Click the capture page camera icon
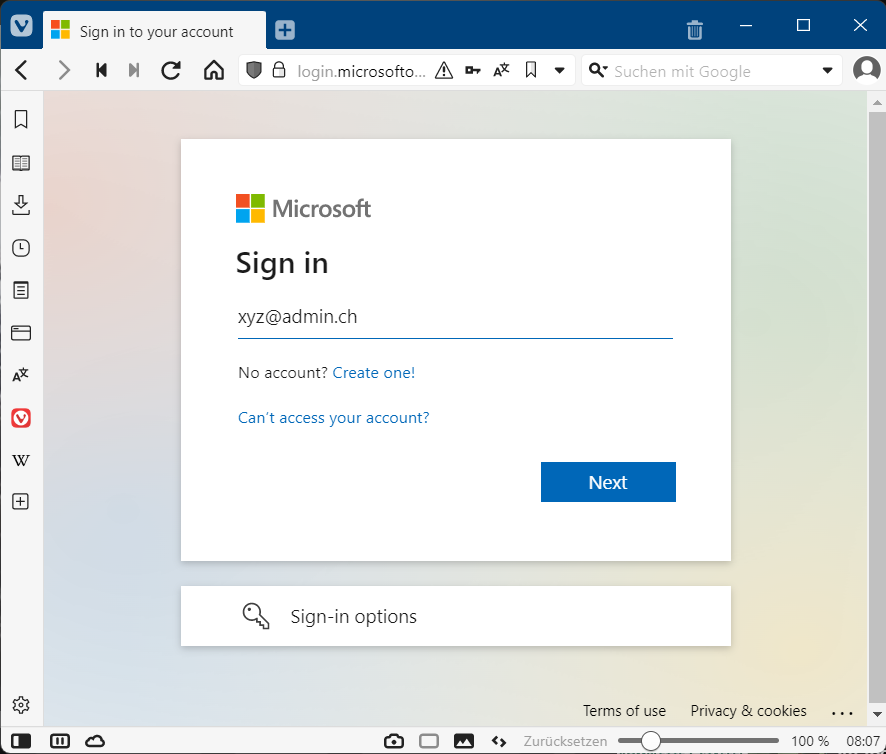 point(394,741)
